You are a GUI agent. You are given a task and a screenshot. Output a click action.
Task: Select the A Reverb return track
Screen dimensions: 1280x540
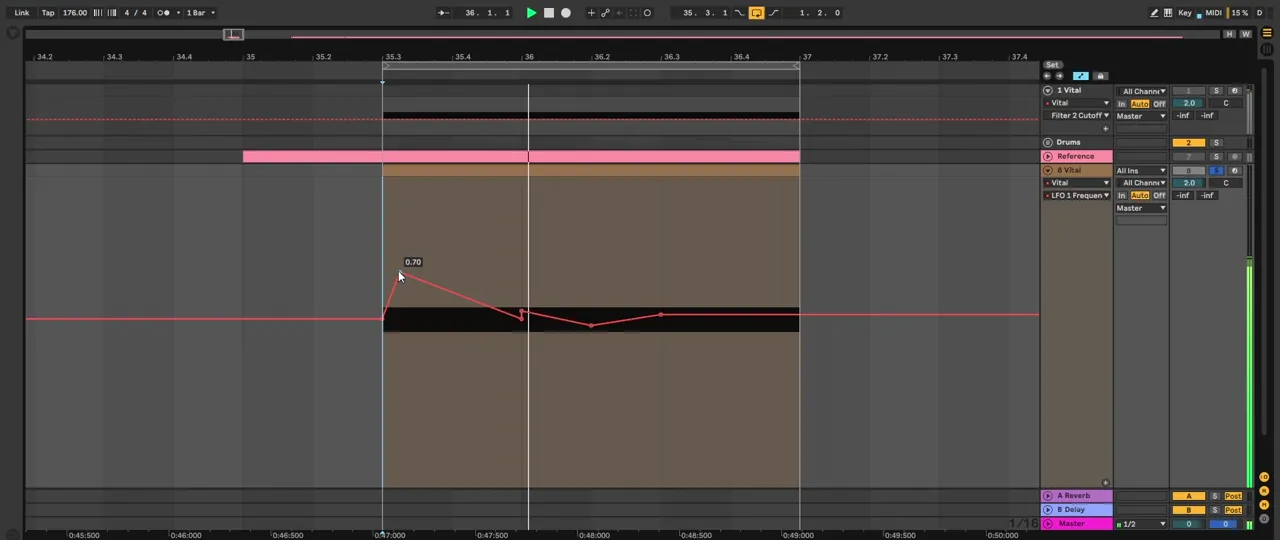(x=1078, y=496)
